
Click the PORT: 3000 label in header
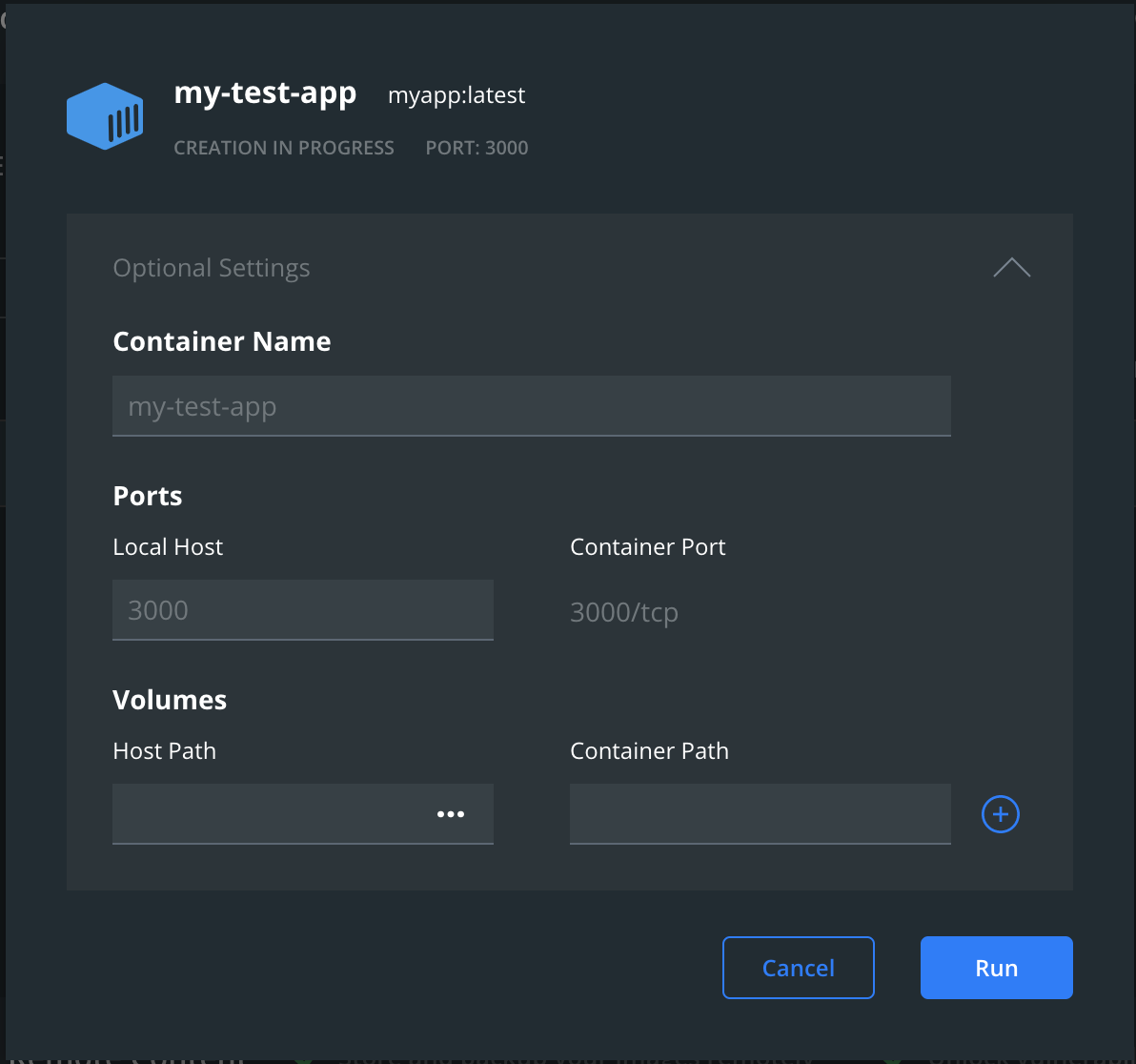[x=477, y=148]
